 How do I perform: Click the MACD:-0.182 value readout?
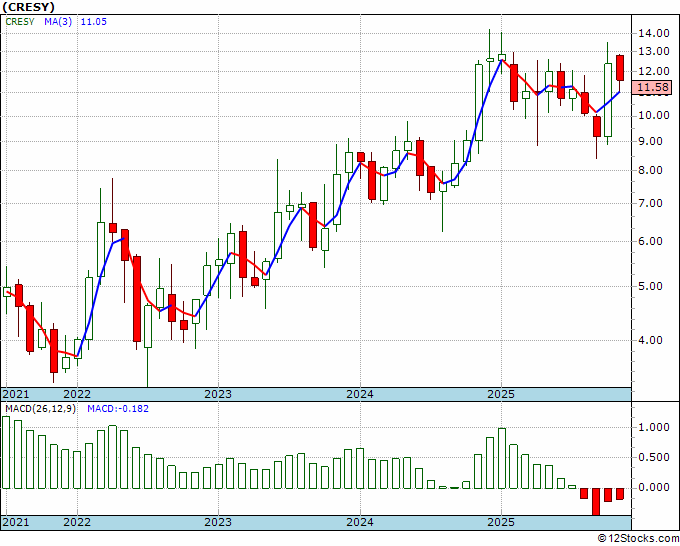[x=118, y=409]
